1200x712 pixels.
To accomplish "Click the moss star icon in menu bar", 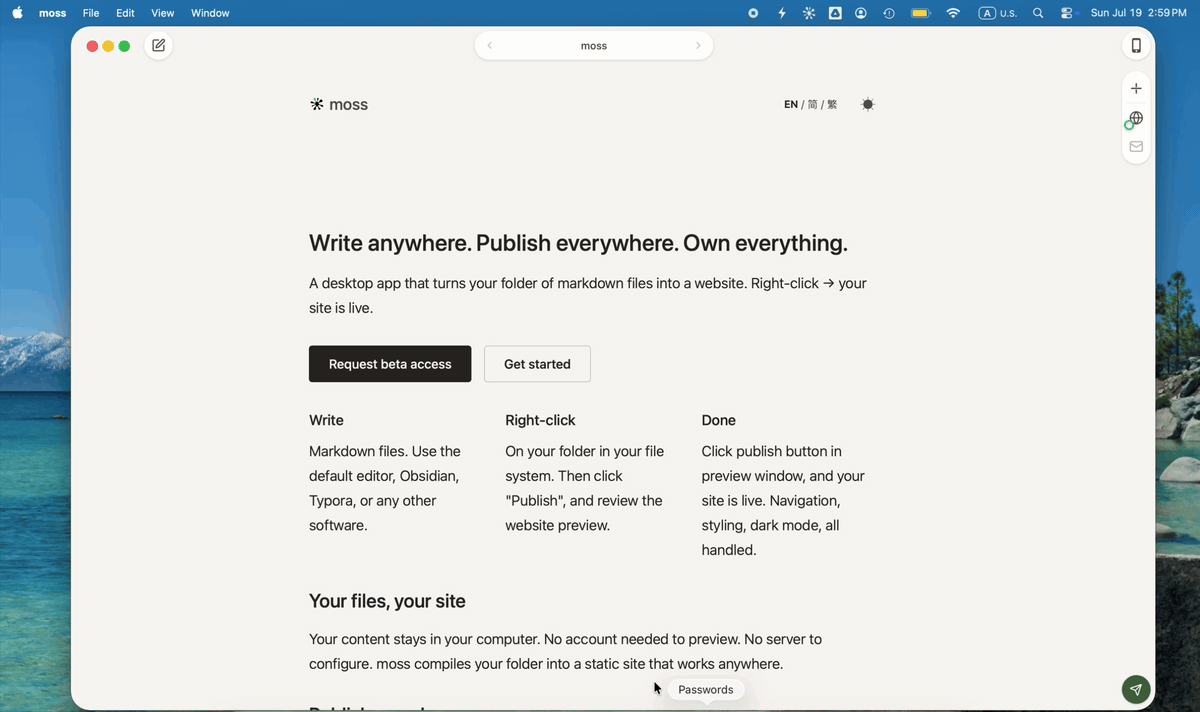I will click(809, 13).
